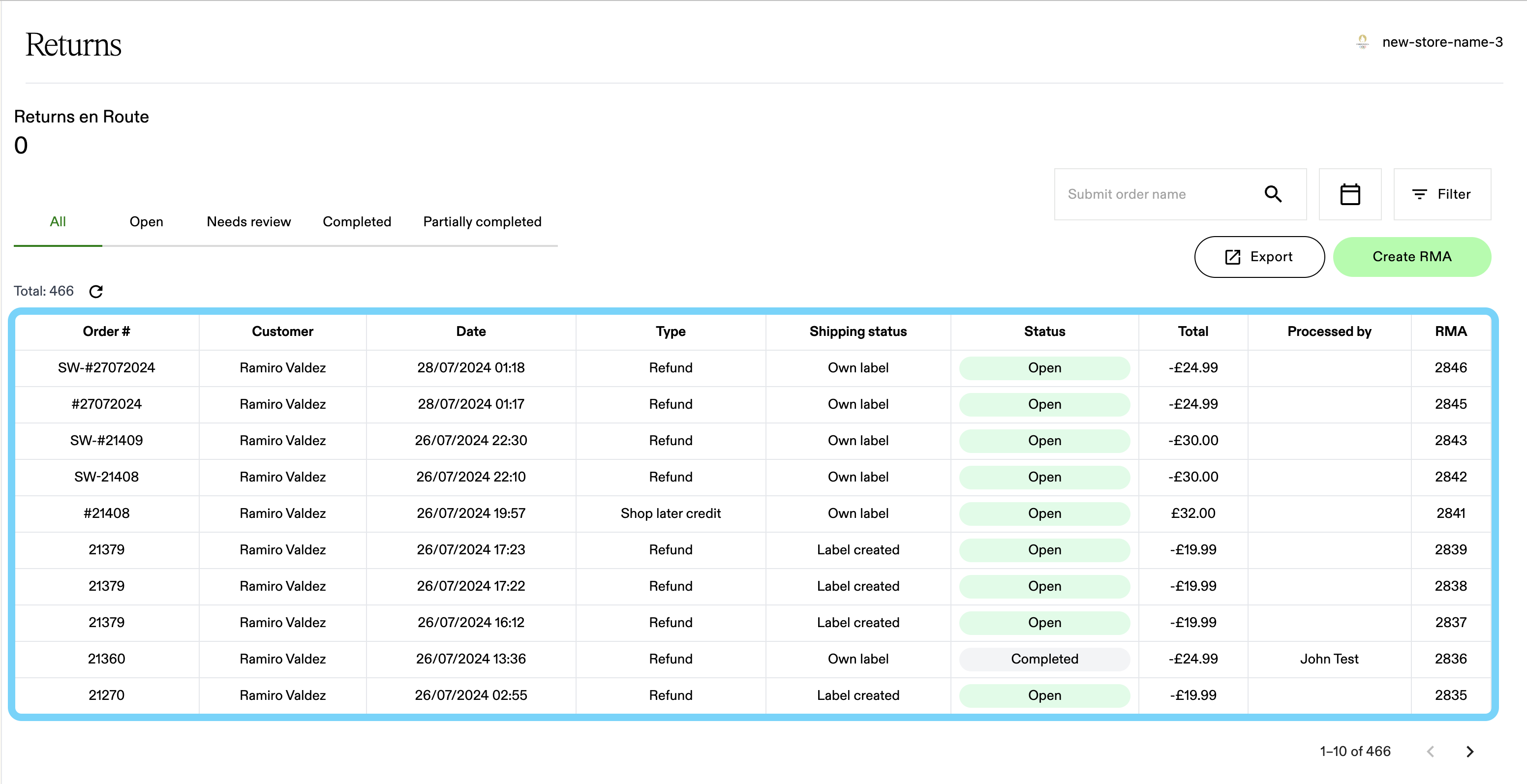Viewport: 1527px width, 784px height.
Task: Click the Status column header
Action: coord(1044,332)
